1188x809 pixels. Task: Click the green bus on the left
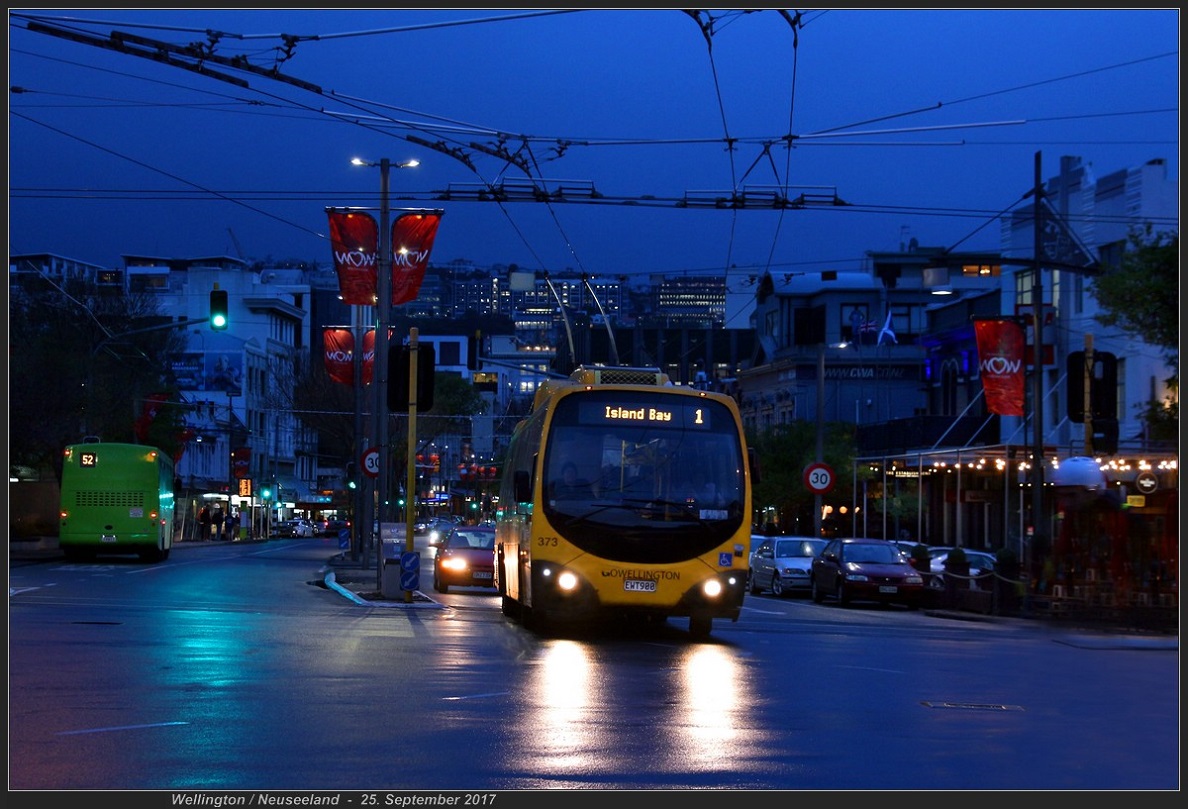(116, 499)
